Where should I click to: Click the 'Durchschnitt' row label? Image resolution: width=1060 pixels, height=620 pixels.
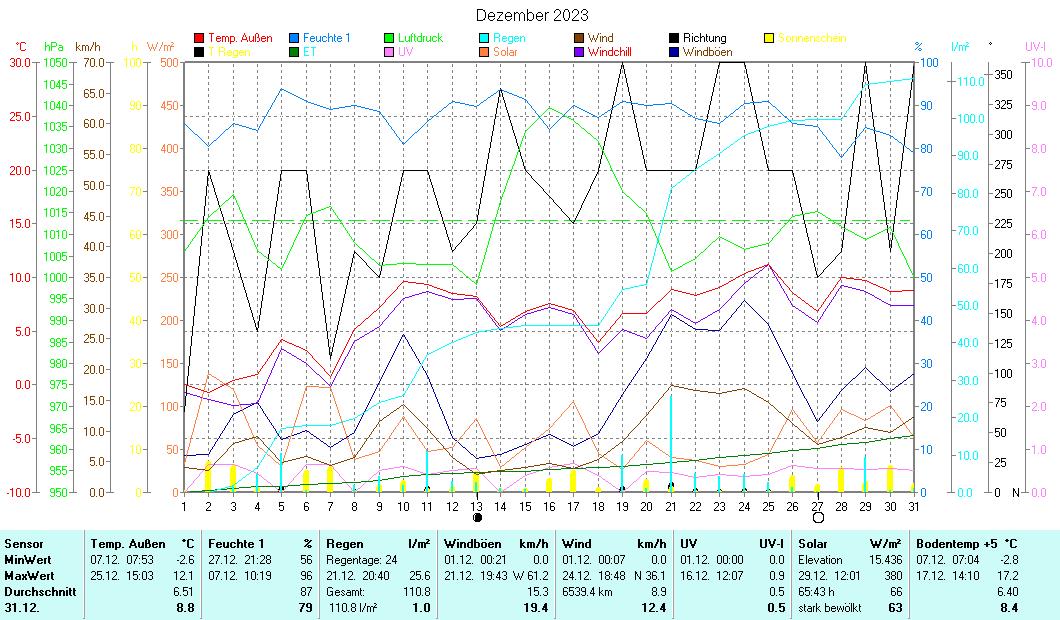(40, 592)
